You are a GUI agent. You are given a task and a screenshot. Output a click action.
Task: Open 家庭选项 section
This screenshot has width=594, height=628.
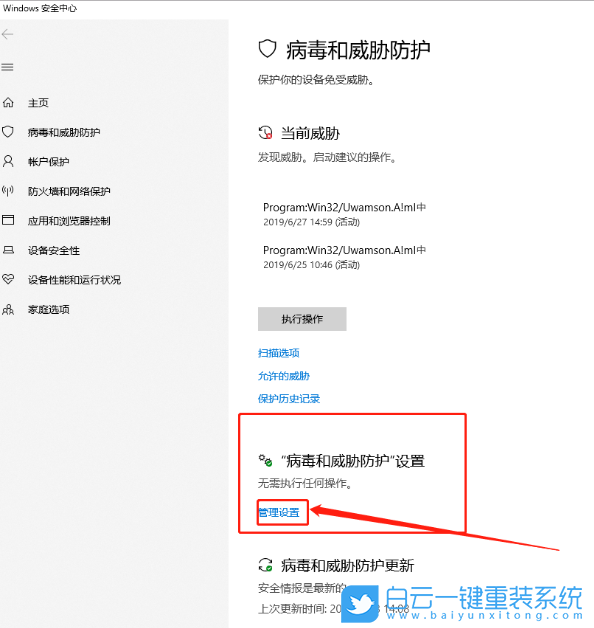point(48,310)
